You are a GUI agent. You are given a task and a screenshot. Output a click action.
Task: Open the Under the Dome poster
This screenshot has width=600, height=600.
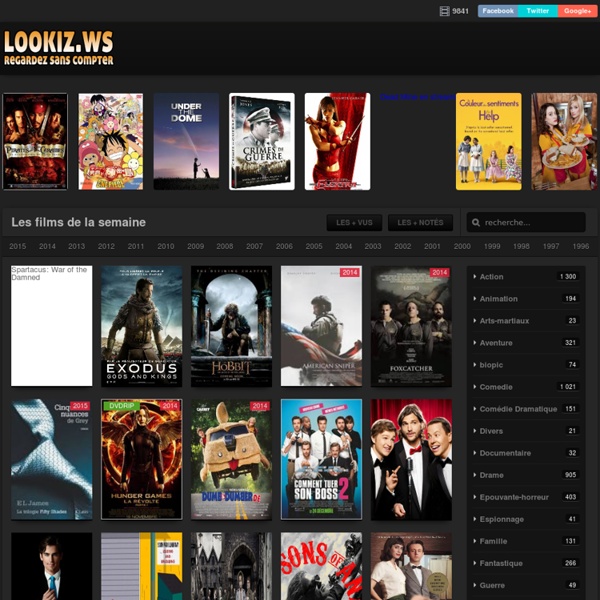[x=186, y=142]
